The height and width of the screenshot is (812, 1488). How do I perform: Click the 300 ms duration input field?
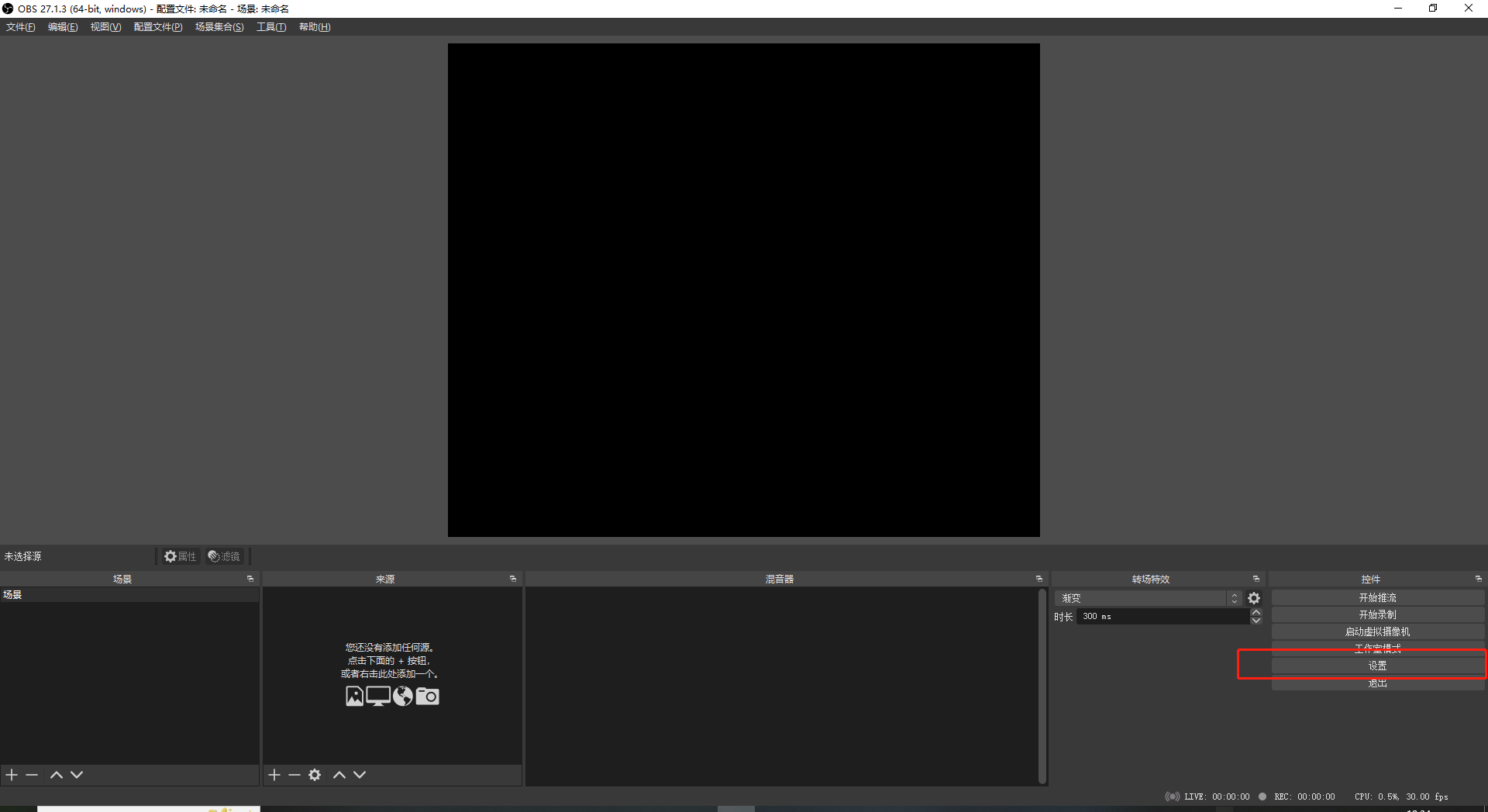point(1162,617)
